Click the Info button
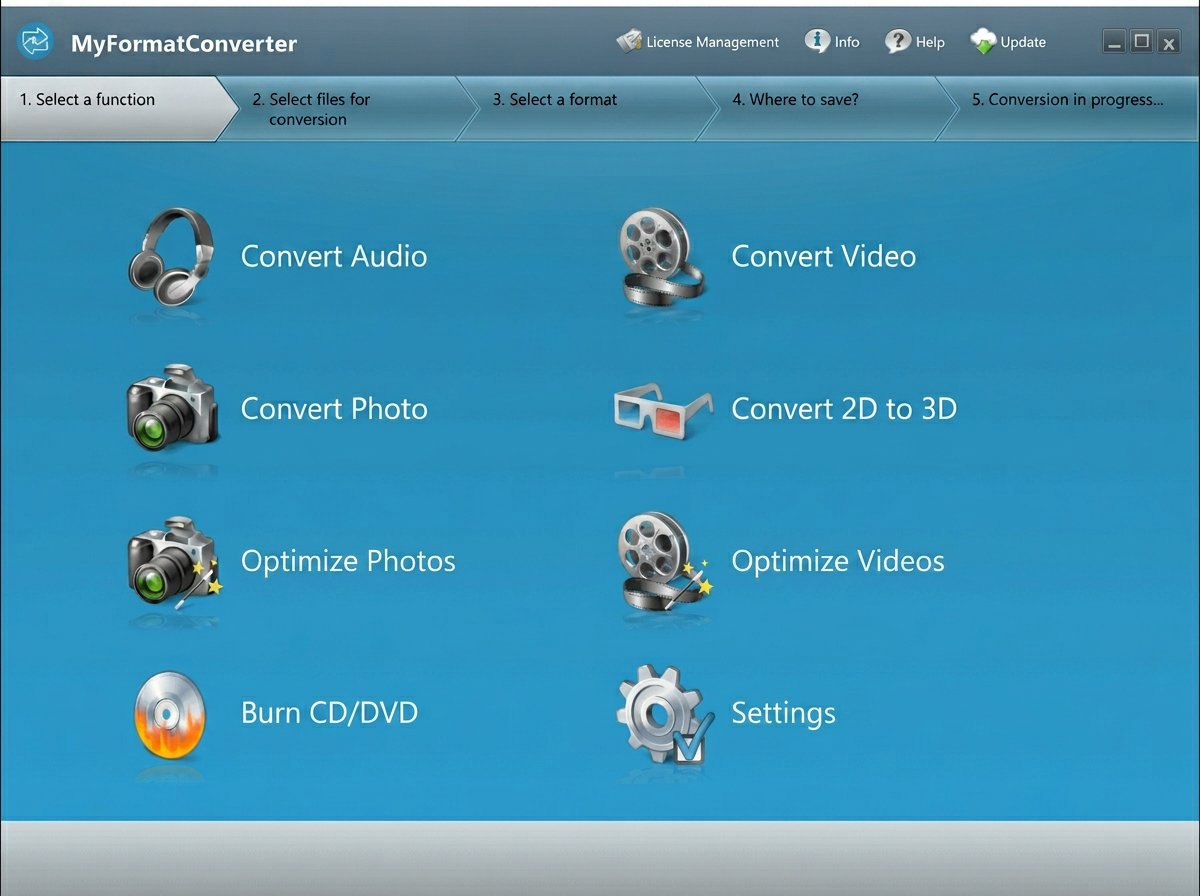This screenshot has width=1200, height=896. 832,42
